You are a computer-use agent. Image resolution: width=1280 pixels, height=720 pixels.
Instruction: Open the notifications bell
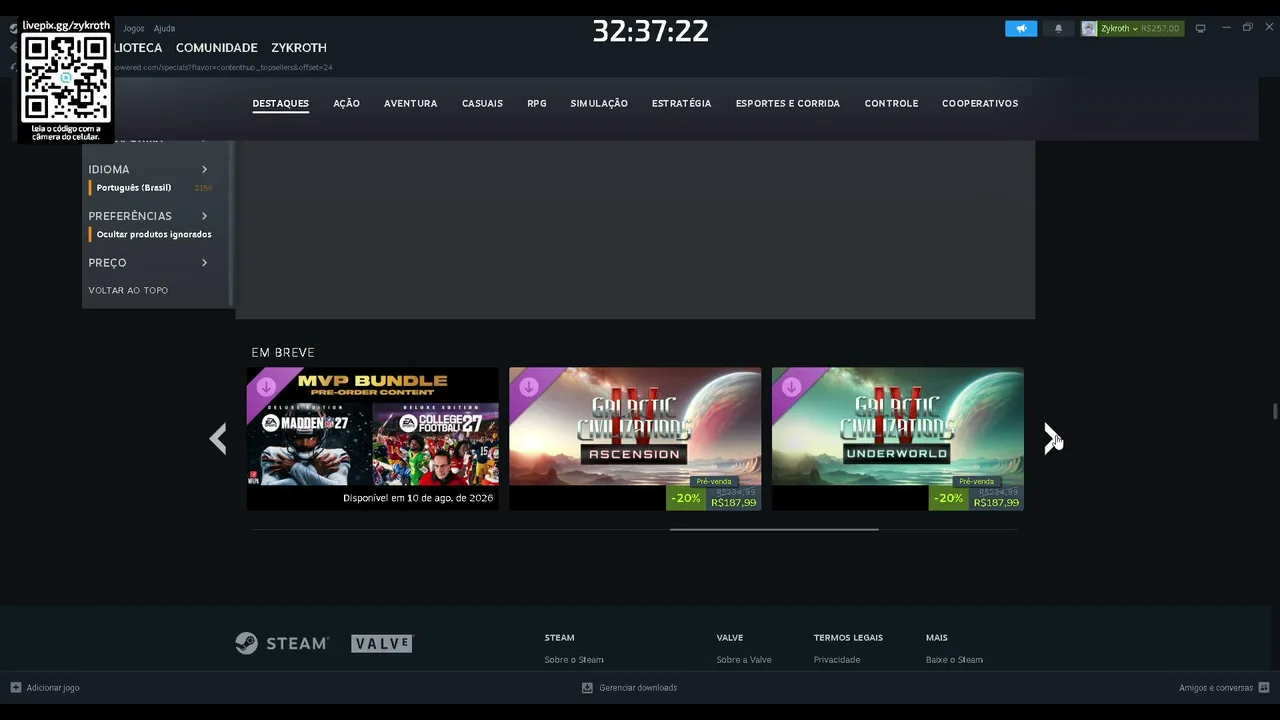tap(1059, 29)
